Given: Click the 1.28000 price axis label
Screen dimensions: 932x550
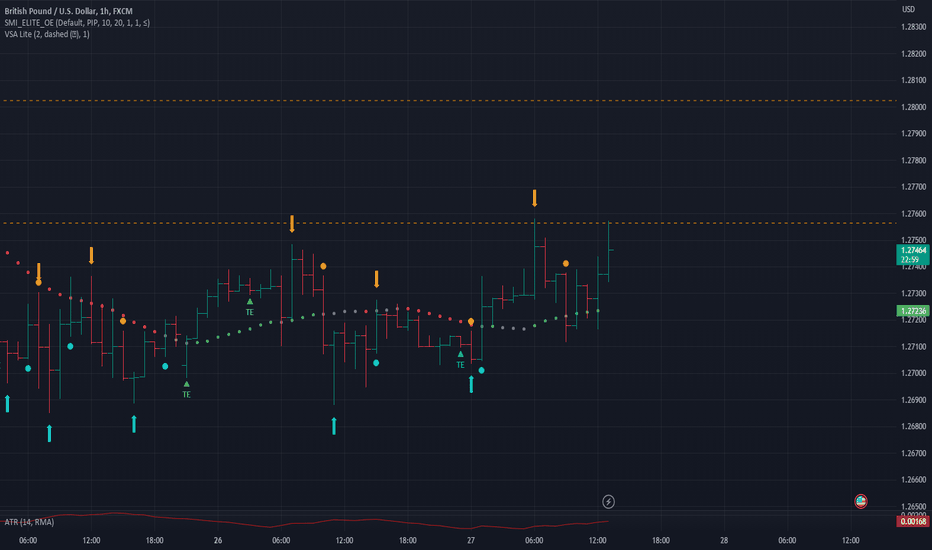Looking at the screenshot, I should coord(914,107).
